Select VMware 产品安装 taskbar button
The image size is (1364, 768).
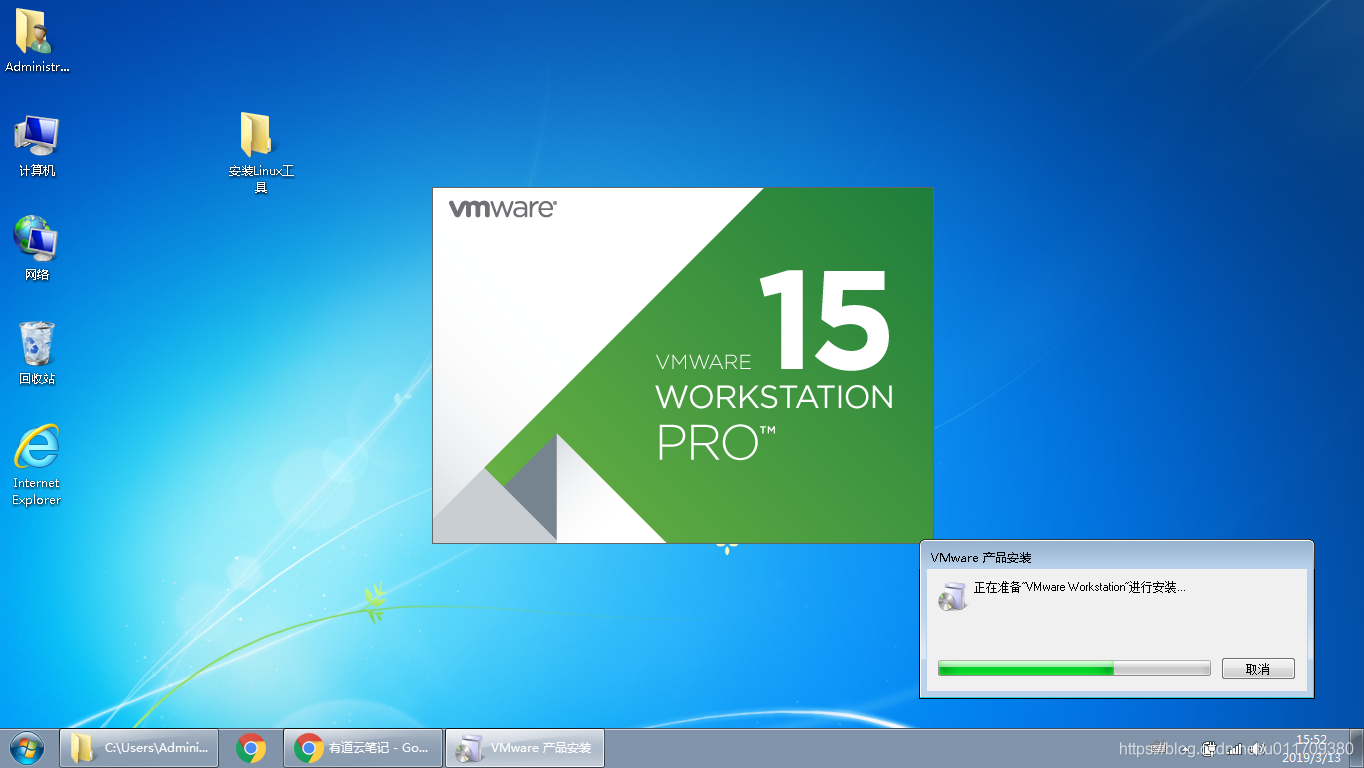[524, 748]
